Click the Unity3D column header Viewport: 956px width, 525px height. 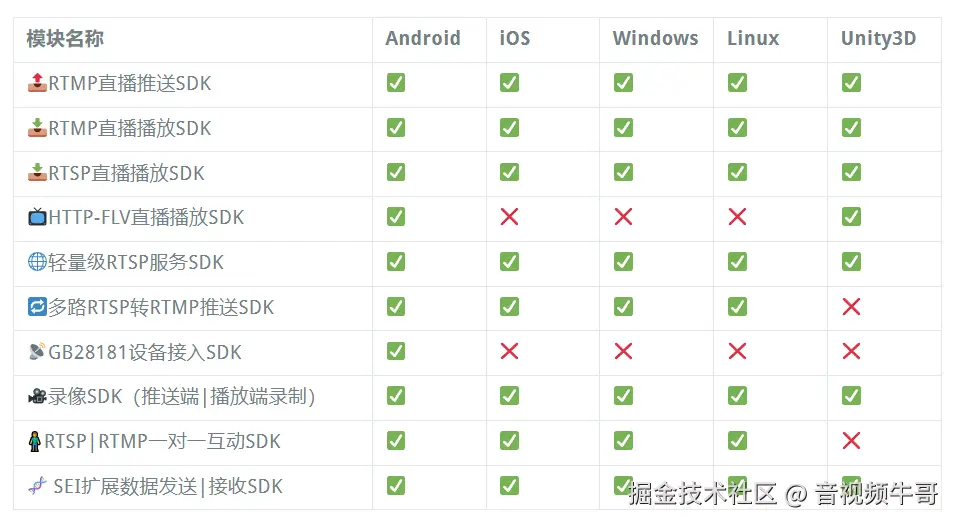pyautogui.click(x=878, y=39)
